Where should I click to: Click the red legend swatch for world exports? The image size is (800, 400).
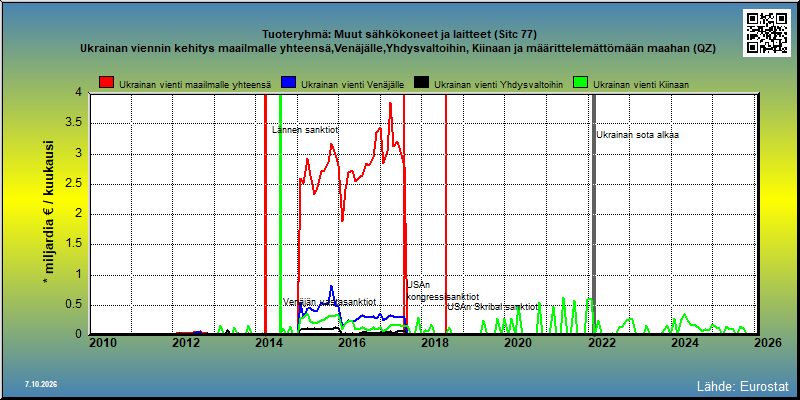click(x=107, y=84)
